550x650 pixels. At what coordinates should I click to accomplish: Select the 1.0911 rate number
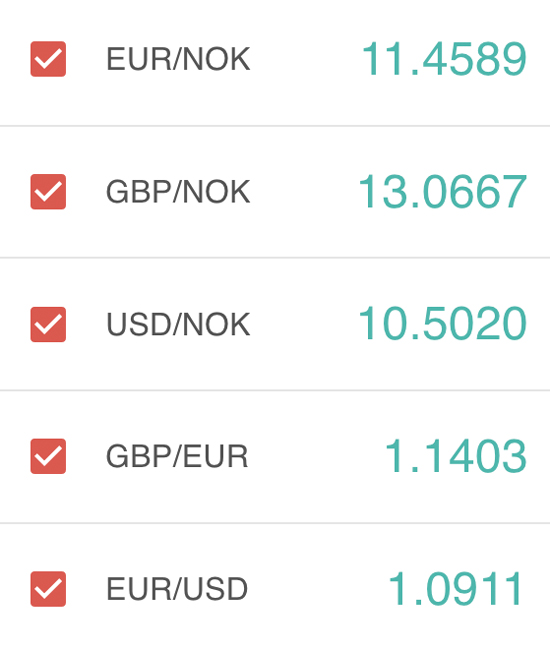pyautogui.click(x=455, y=589)
